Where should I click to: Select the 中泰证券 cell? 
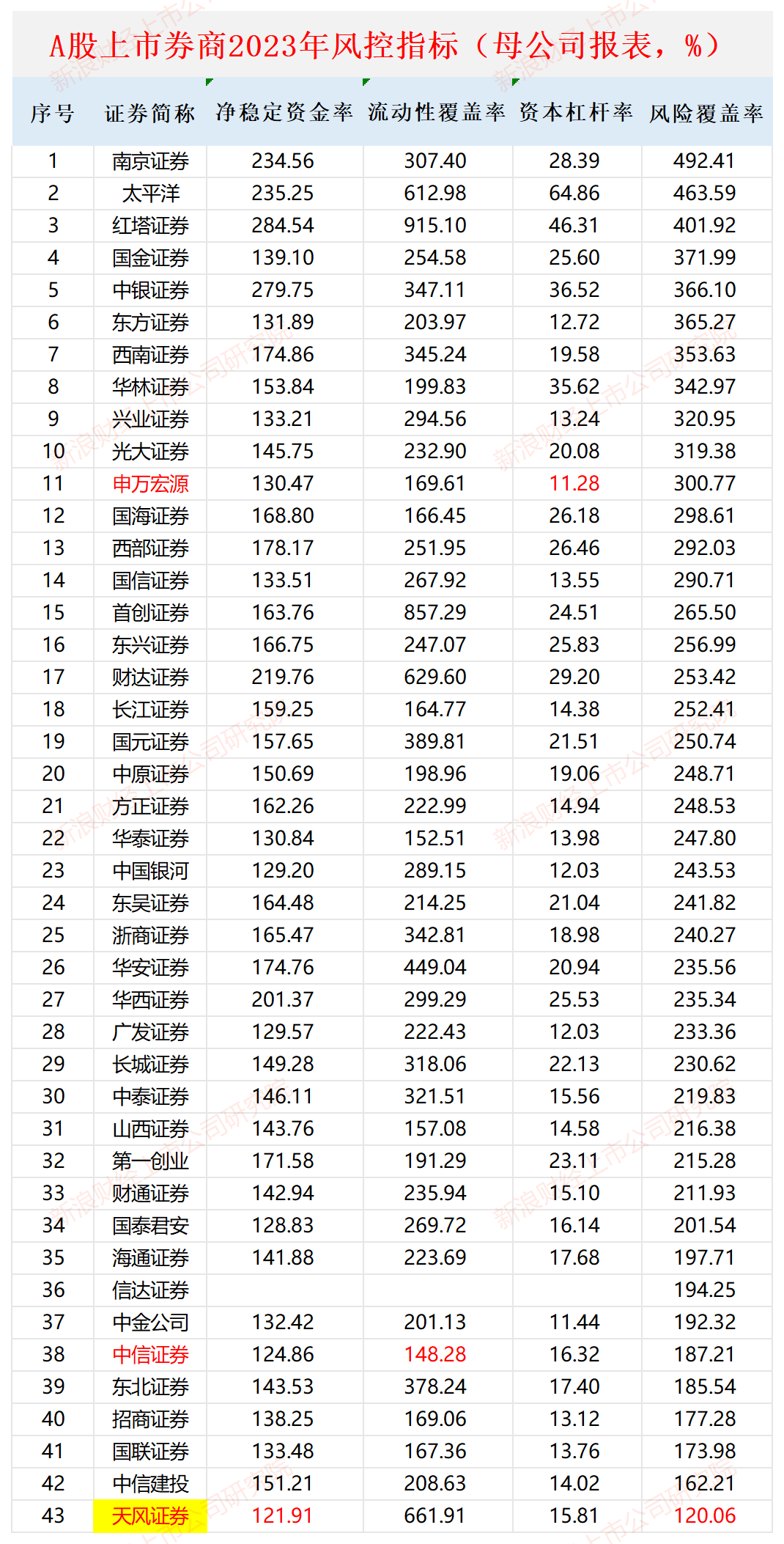150,1097
